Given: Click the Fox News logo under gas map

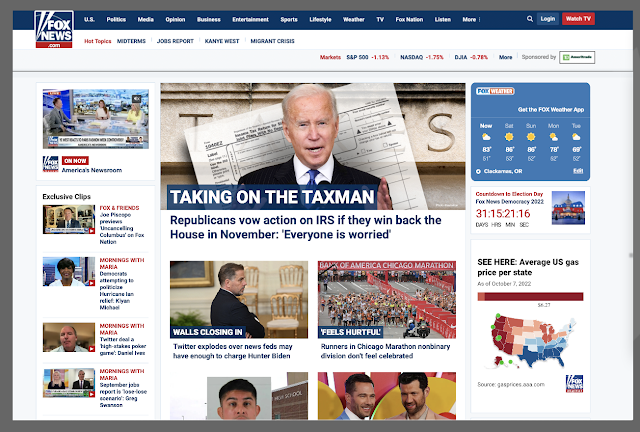Looking at the screenshot, I should (x=574, y=383).
